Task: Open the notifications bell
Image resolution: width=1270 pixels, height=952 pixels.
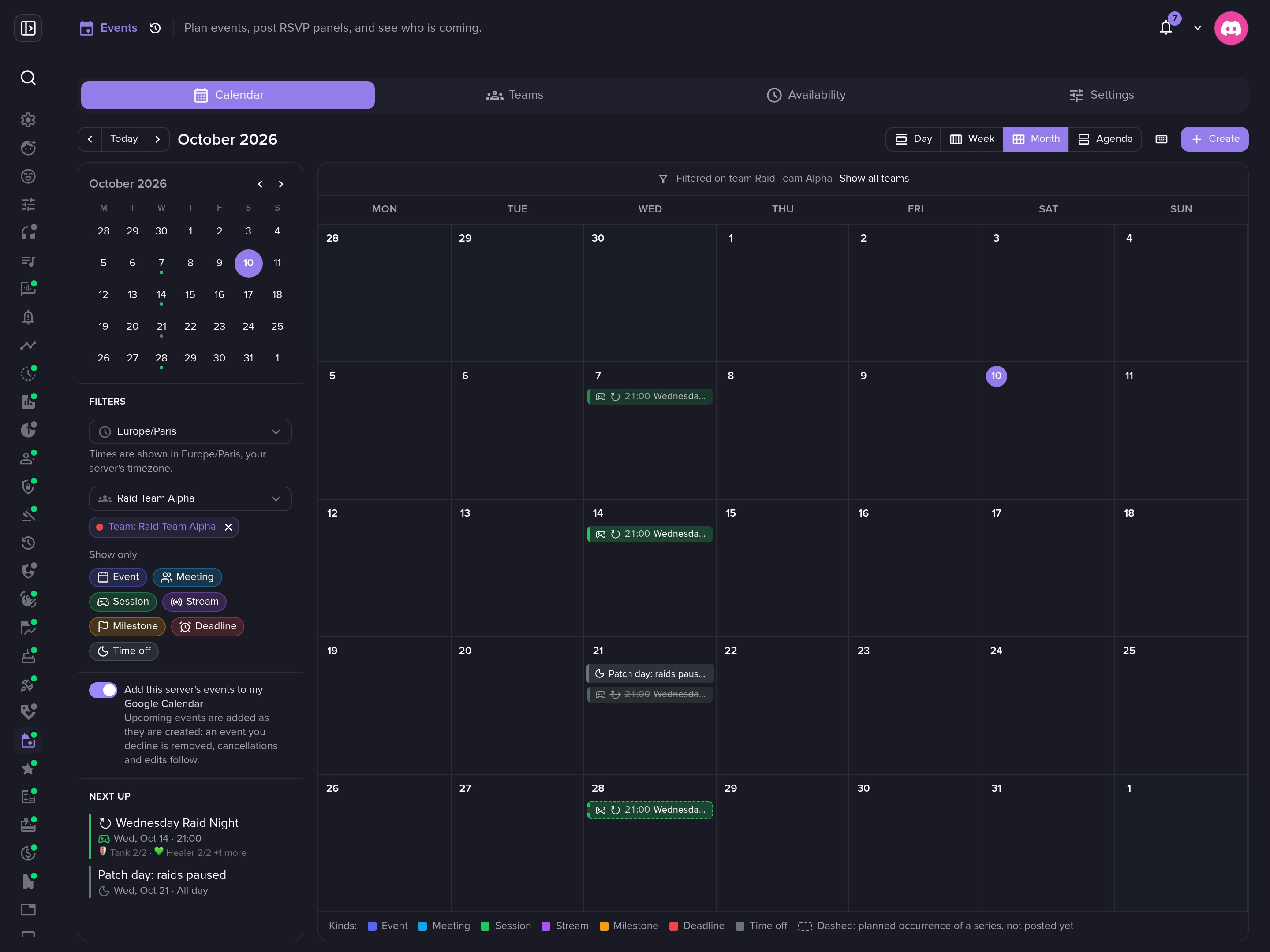Action: (x=1165, y=27)
